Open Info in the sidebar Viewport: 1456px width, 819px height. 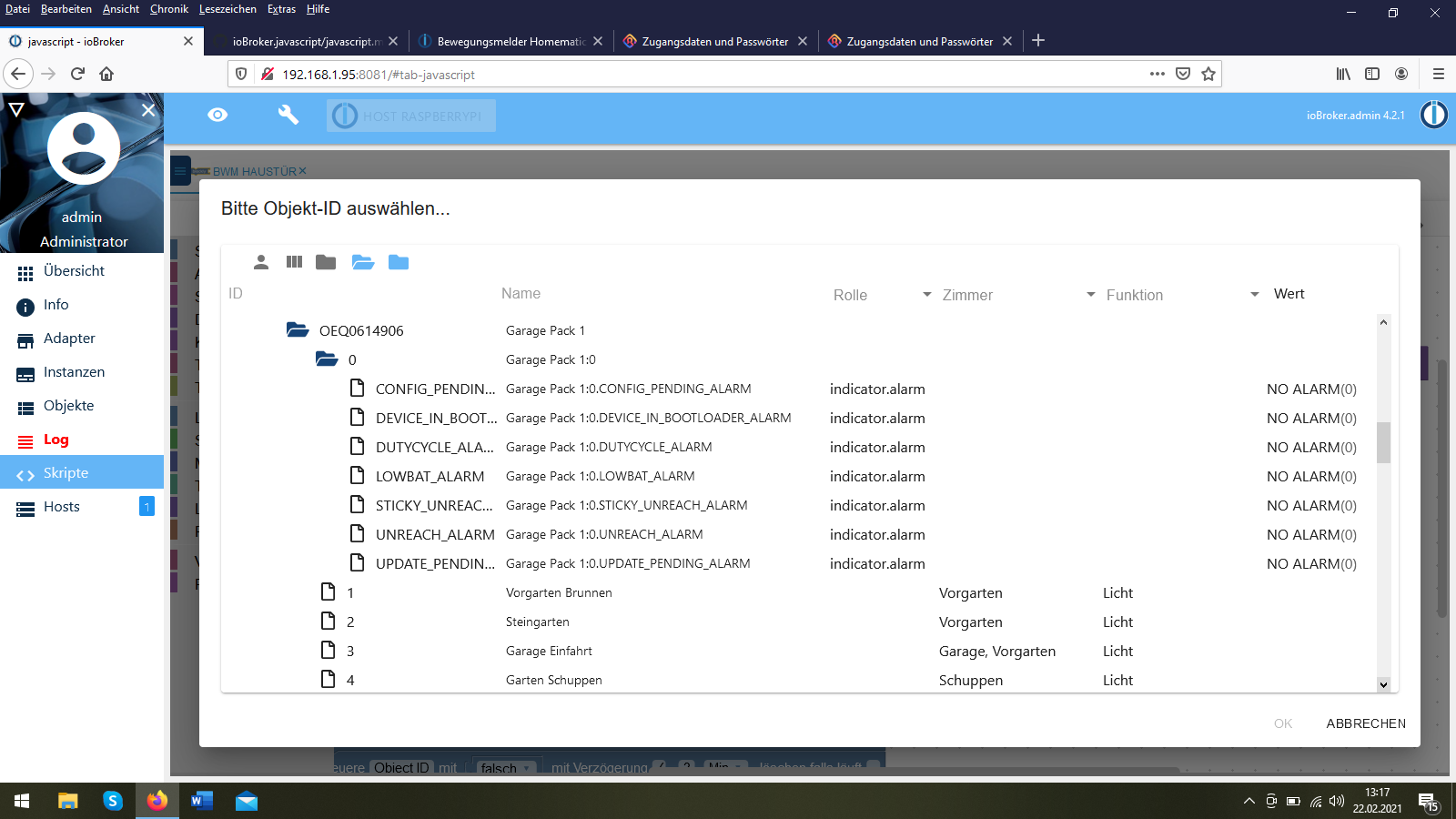click(82, 305)
